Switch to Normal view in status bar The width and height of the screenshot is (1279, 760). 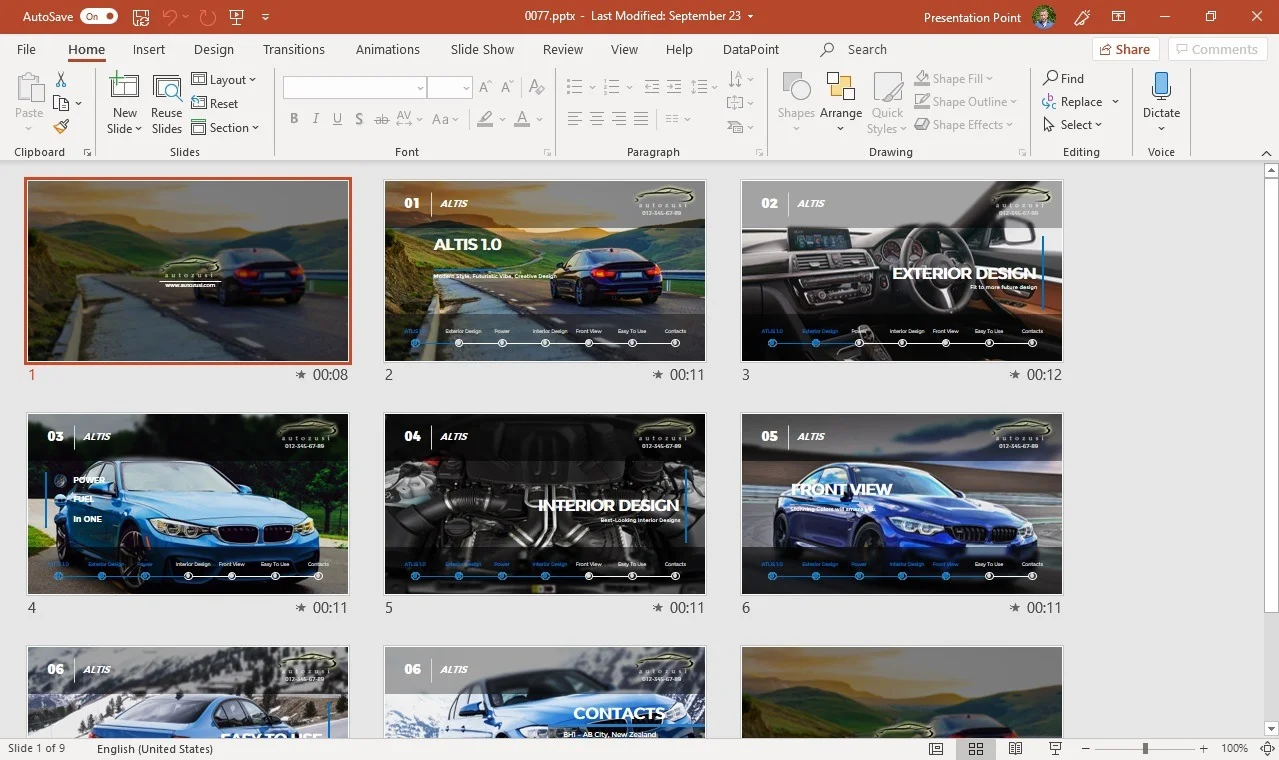coord(936,748)
